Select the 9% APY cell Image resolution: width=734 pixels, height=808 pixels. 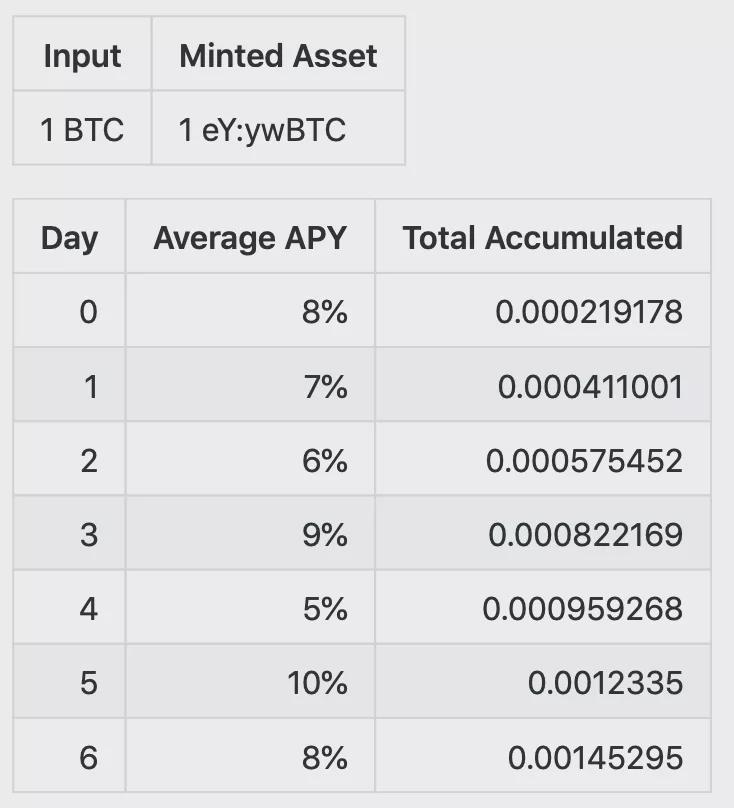click(250, 533)
